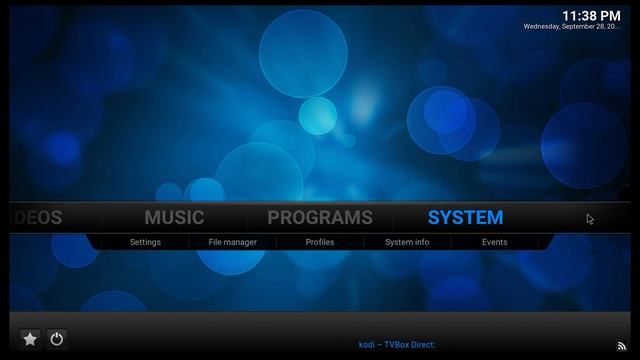Viewport: 640px width, 360px height.
Task: Click the 11:38 PM clock
Action: coord(591,16)
